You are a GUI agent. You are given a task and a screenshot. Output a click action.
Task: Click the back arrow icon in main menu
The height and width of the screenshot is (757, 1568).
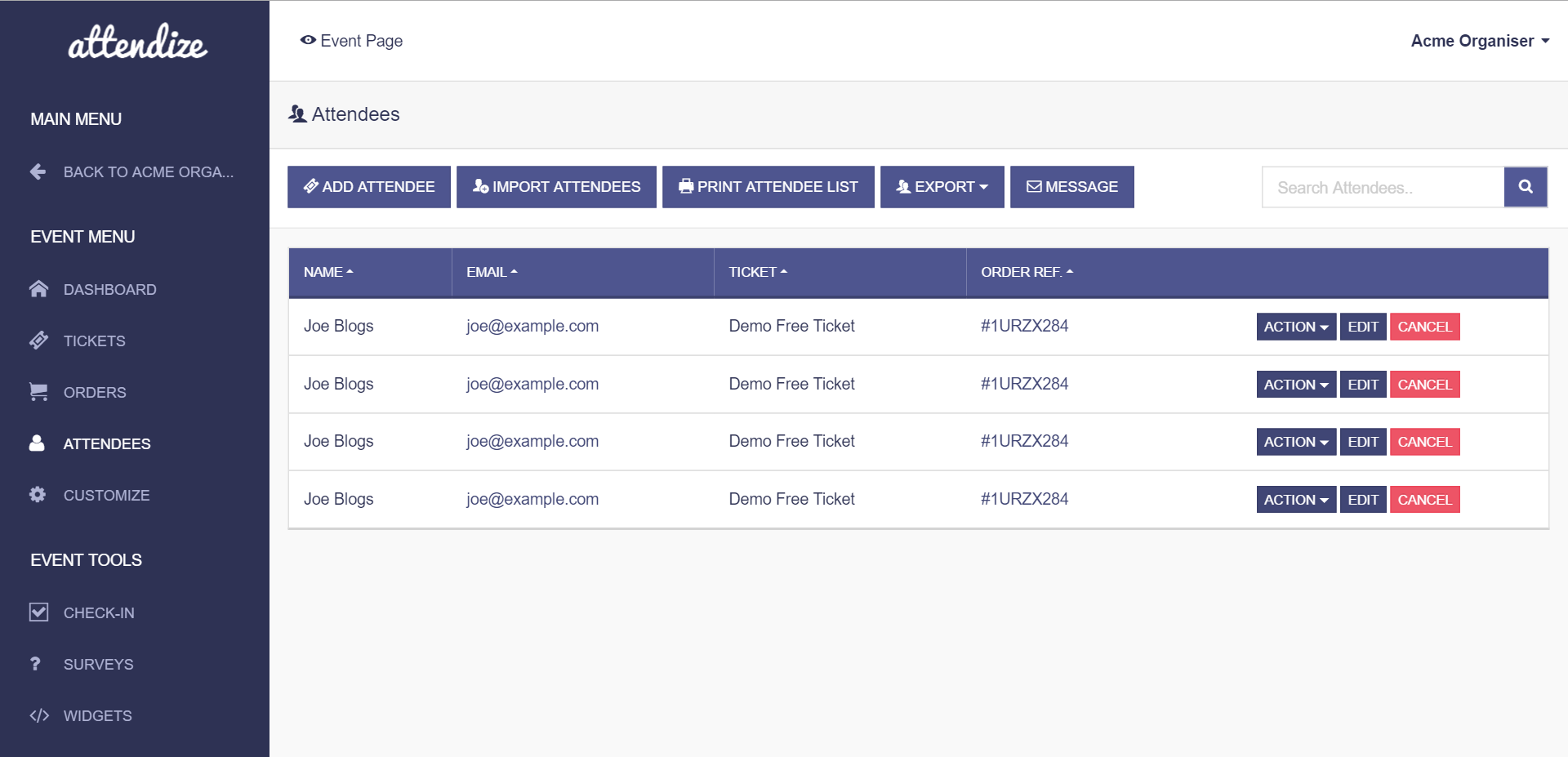(x=38, y=171)
